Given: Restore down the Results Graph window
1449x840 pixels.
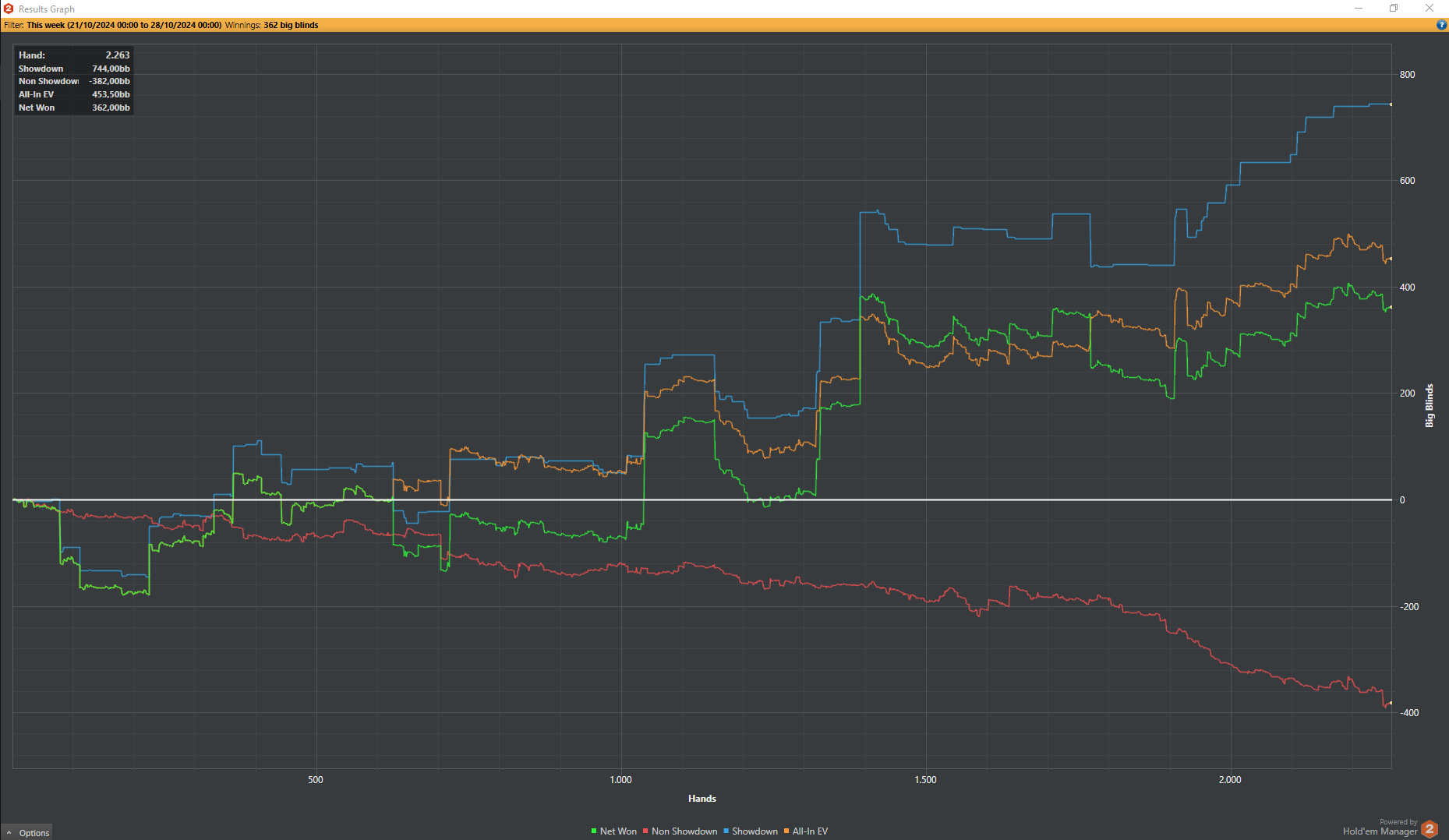Looking at the screenshot, I should click(x=1394, y=9).
